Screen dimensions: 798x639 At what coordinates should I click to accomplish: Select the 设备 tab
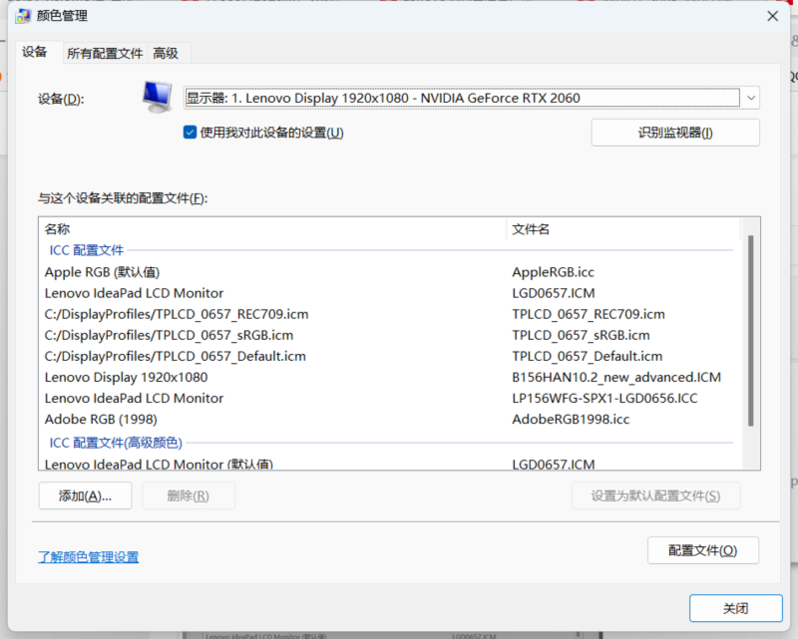[35, 52]
